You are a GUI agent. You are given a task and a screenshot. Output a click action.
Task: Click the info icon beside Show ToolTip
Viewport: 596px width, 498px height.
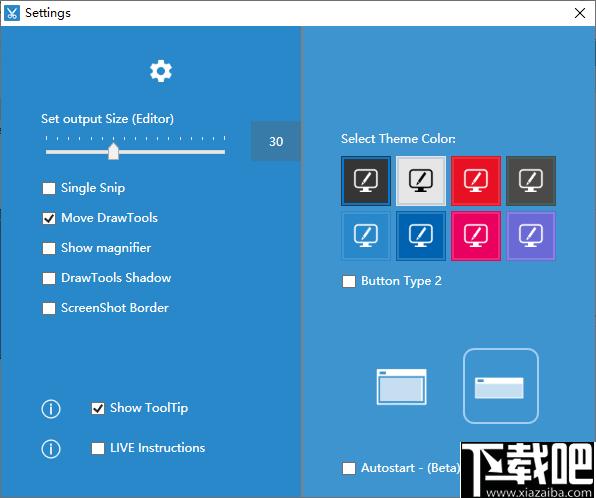click(51, 409)
